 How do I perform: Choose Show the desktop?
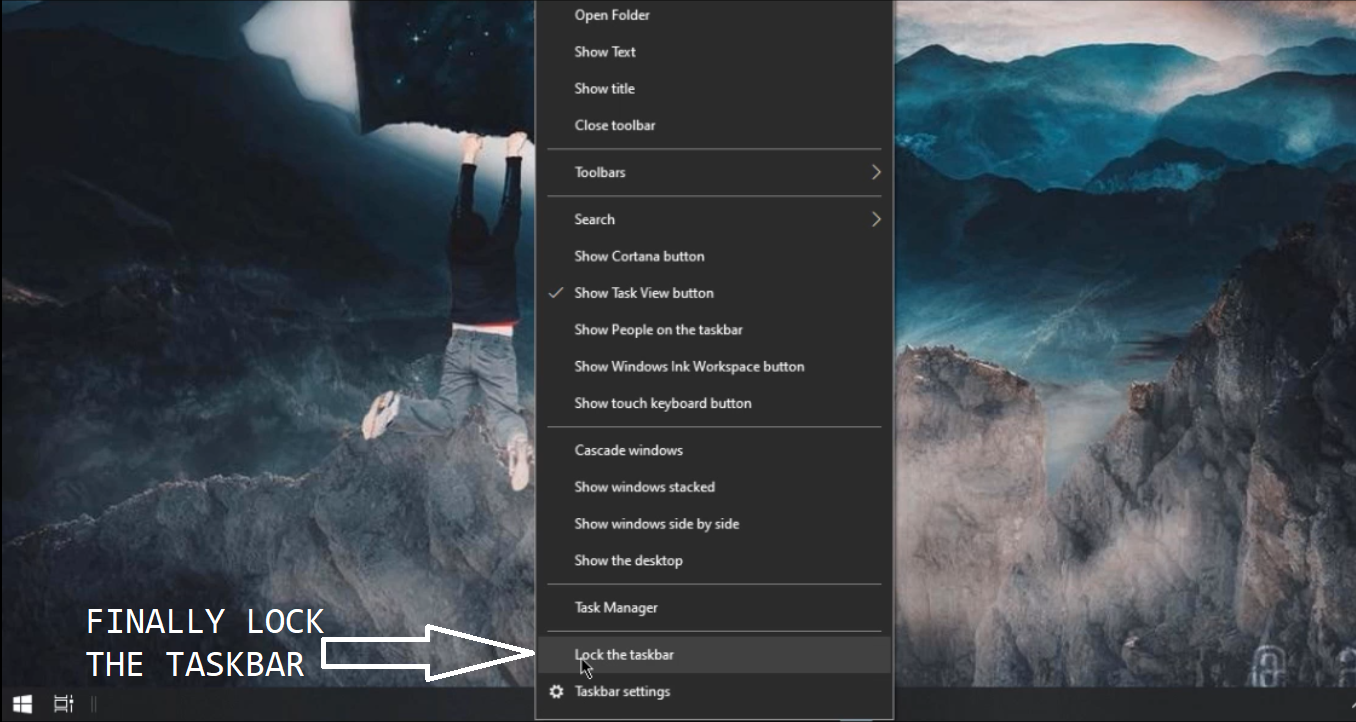[x=714, y=561]
